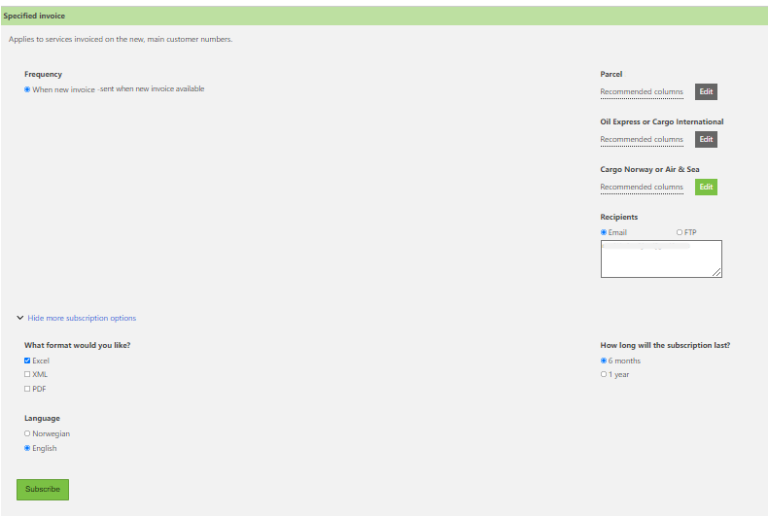The image size is (768, 516).
Task: Enable the PDF format checkbox
Action: (27, 389)
